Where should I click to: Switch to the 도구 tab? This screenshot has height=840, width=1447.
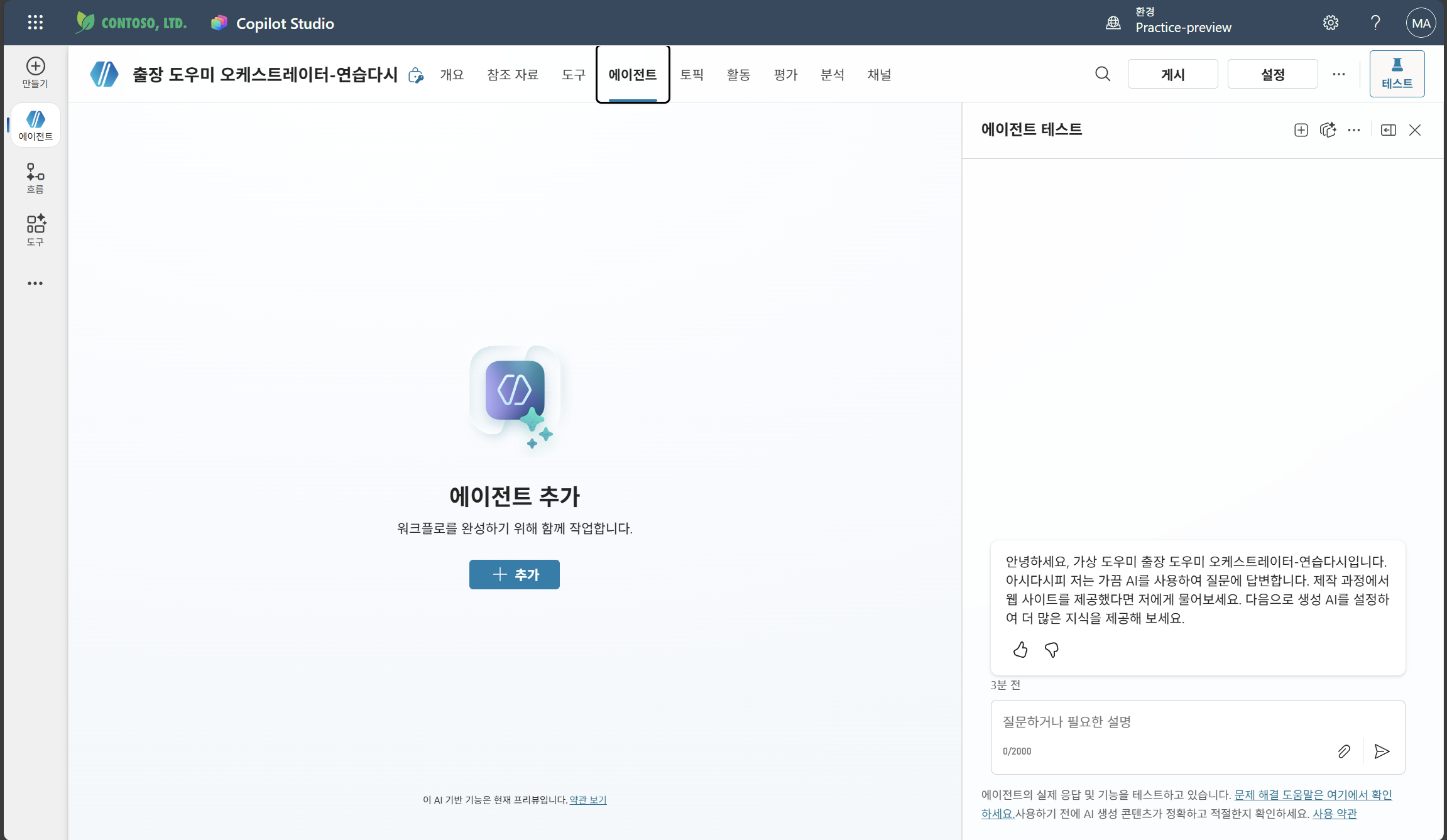(x=573, y=74)
